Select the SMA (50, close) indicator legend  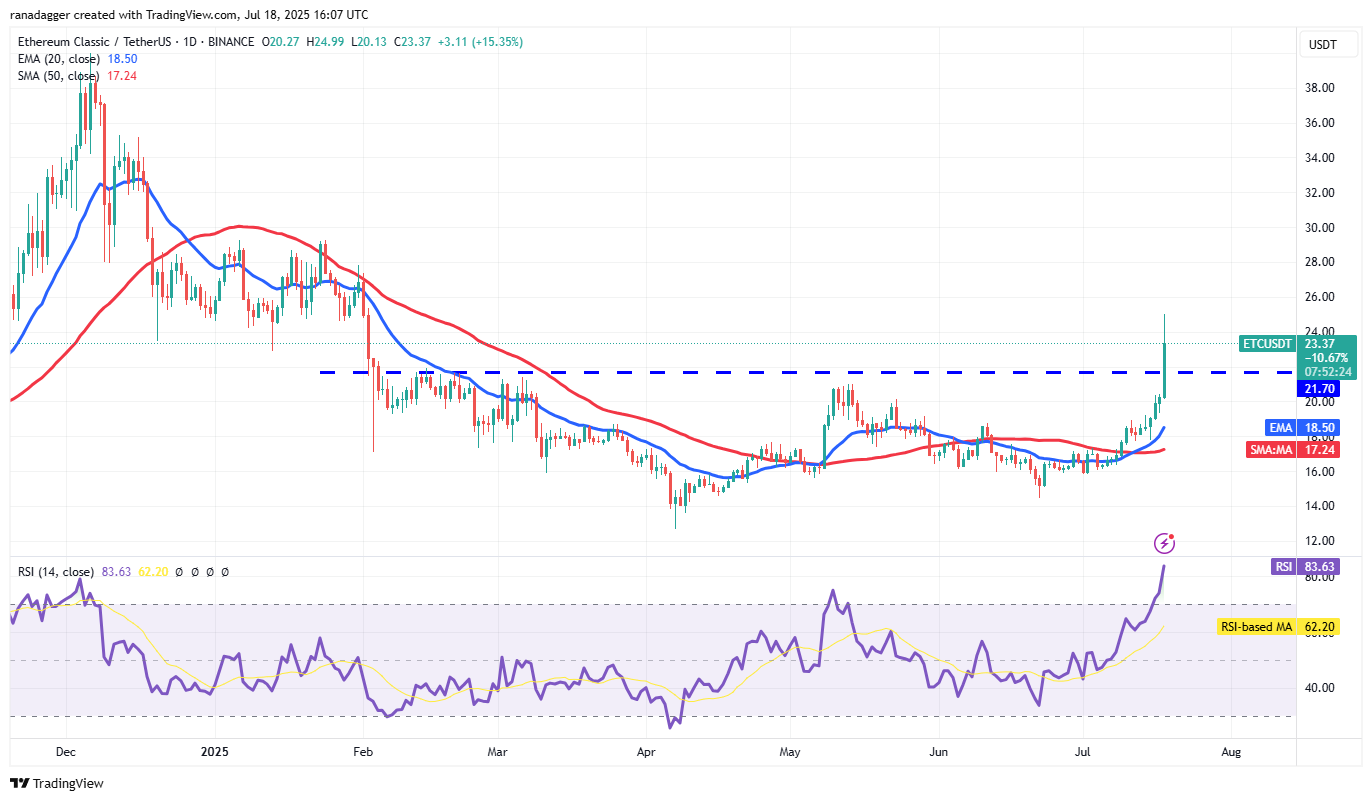click(56, 76)
